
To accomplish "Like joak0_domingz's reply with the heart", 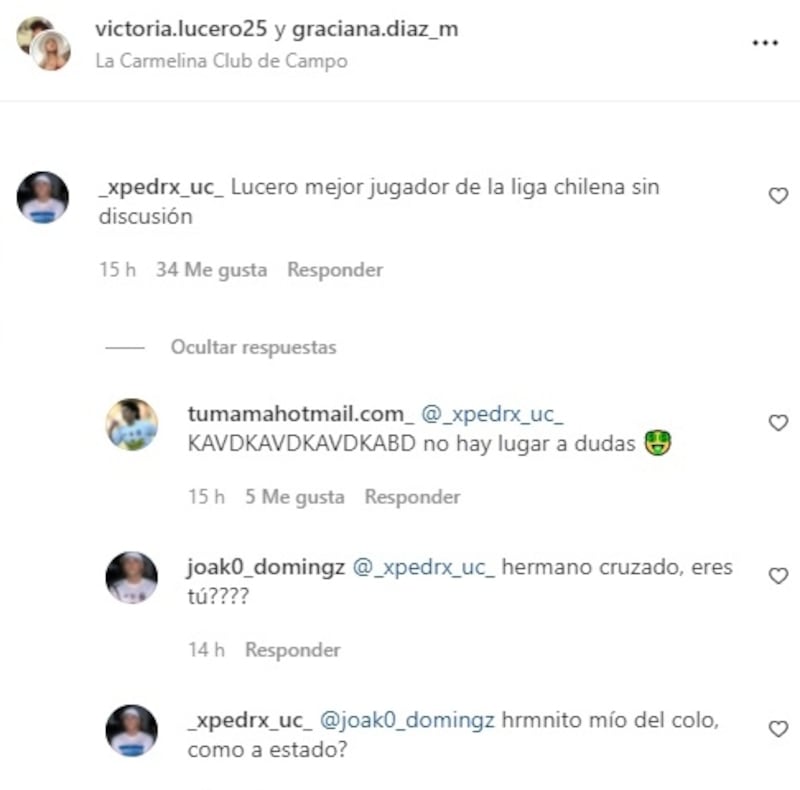I will (778, 576).
